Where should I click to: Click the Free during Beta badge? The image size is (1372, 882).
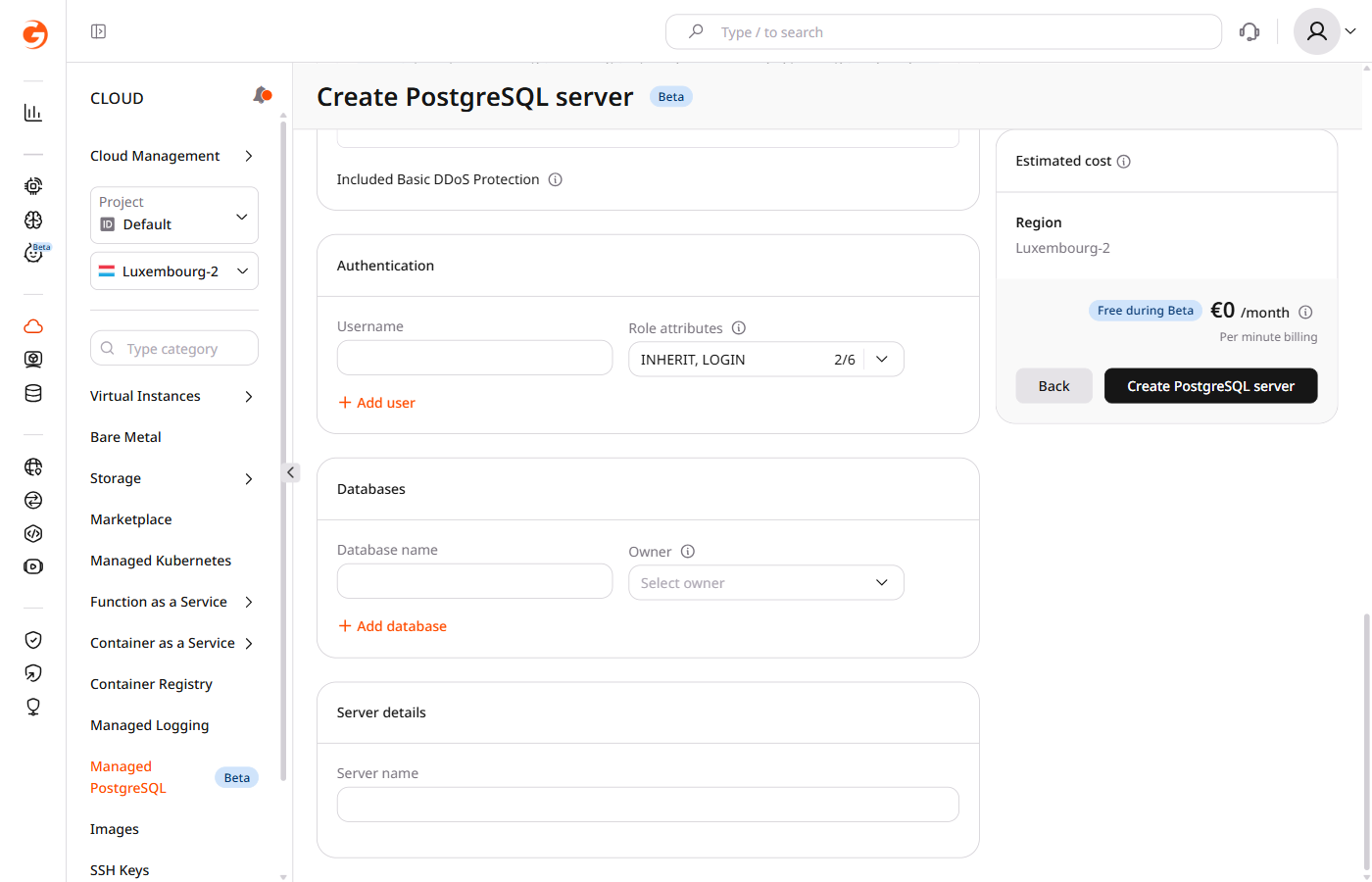(1146, 311)
